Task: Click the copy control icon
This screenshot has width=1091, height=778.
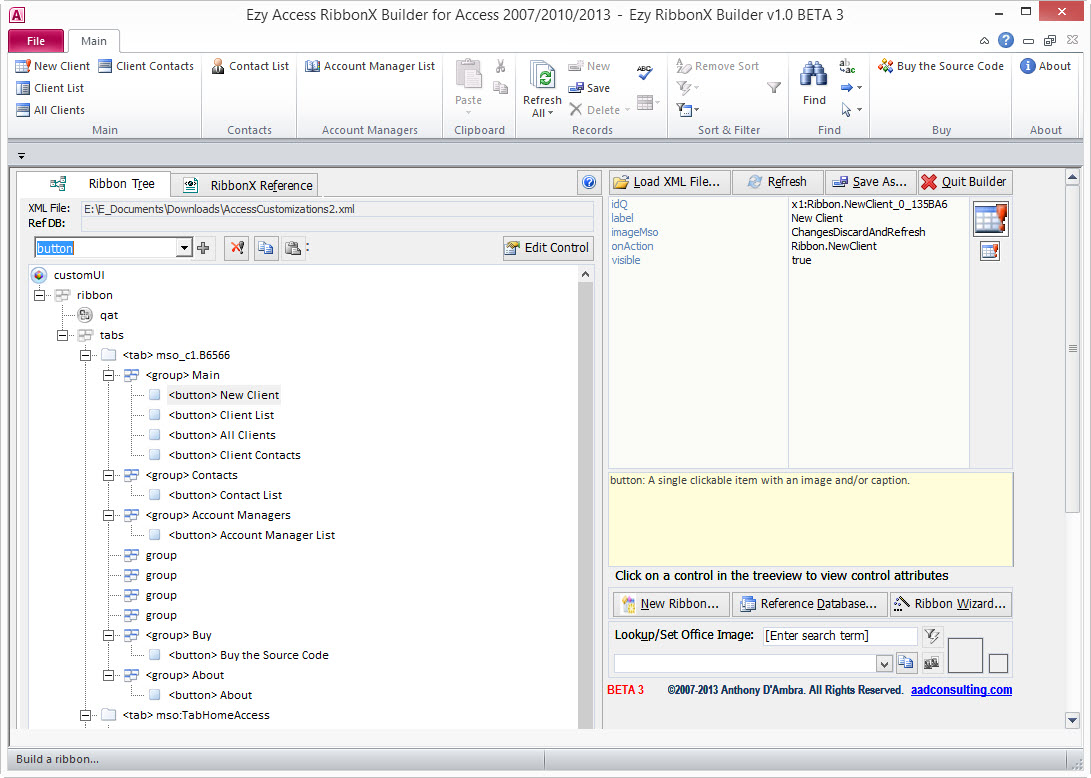Action: point(265,248)
